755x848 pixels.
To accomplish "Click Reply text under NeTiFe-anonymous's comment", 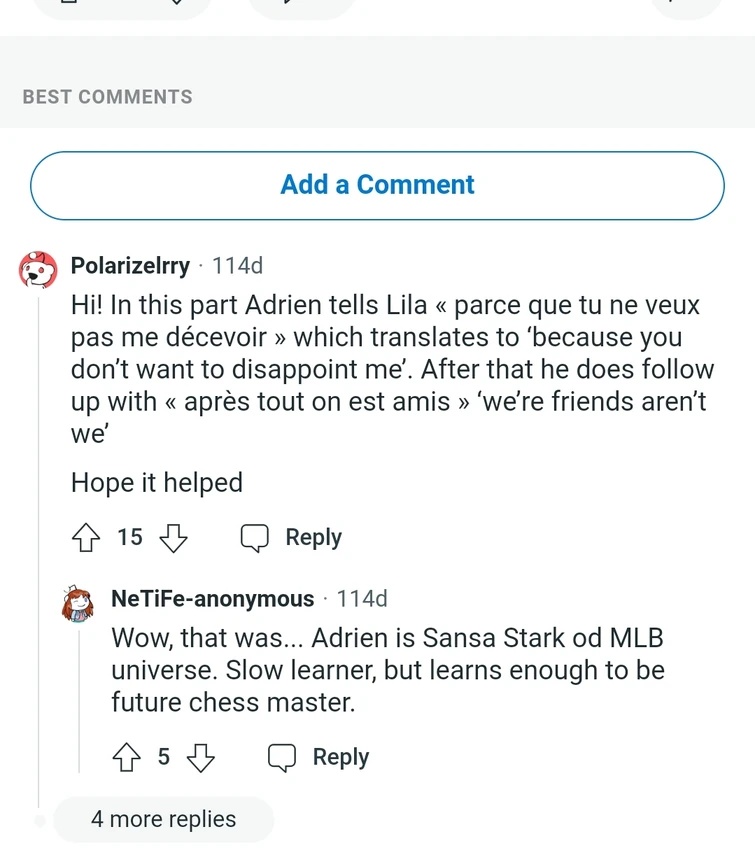I will point(340,758).
